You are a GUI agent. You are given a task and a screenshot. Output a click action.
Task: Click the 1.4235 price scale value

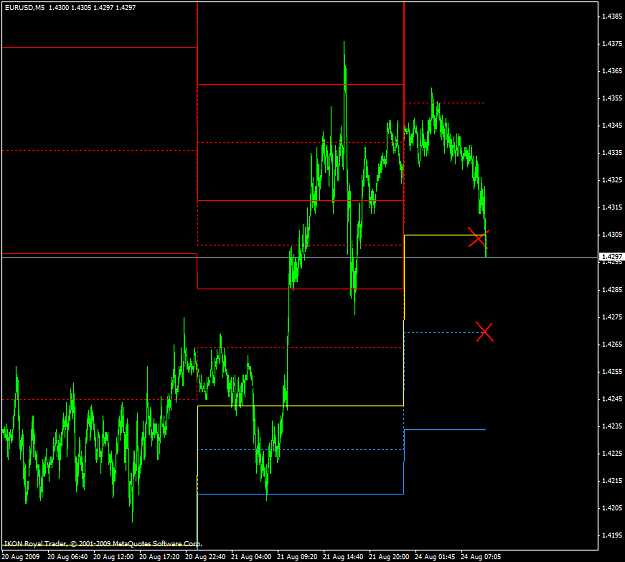point(612,426)
